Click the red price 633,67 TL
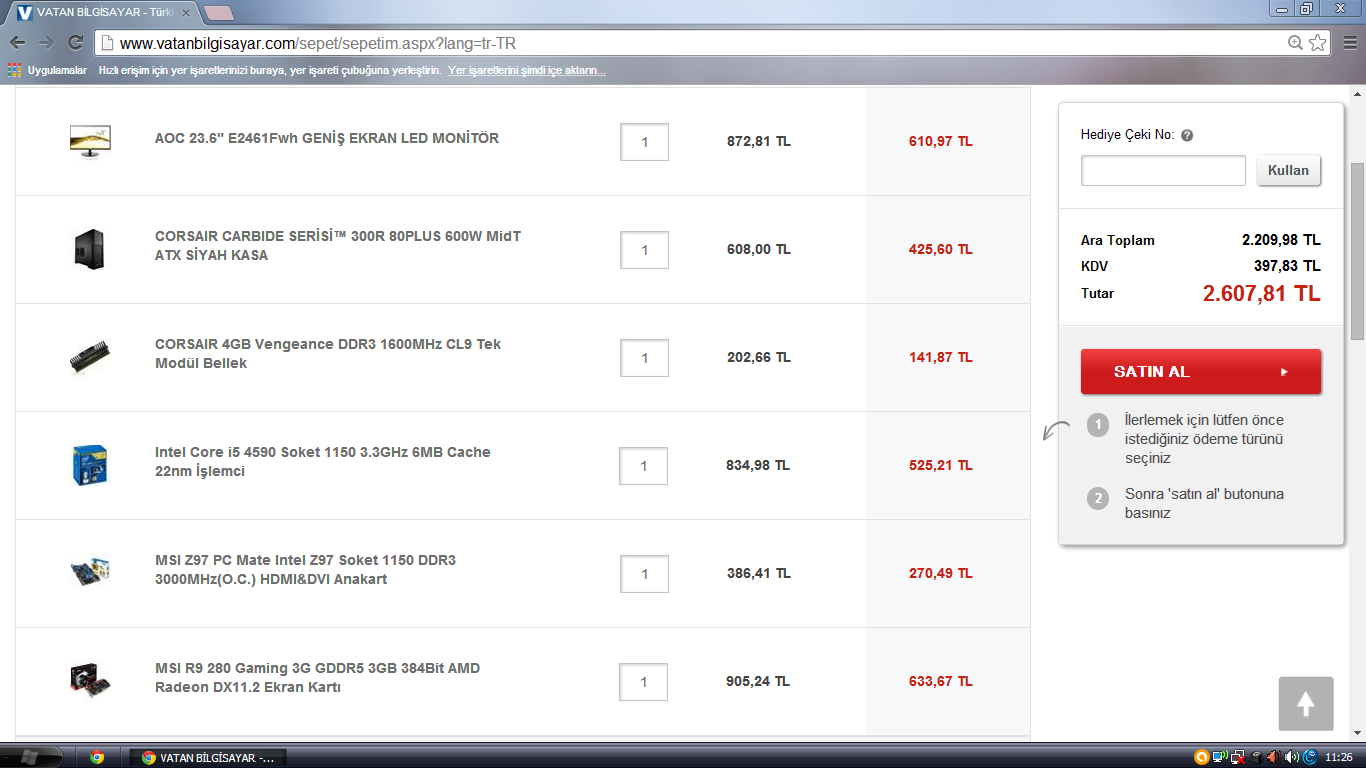Screen dimensions: 1366x768 point(940,681)
